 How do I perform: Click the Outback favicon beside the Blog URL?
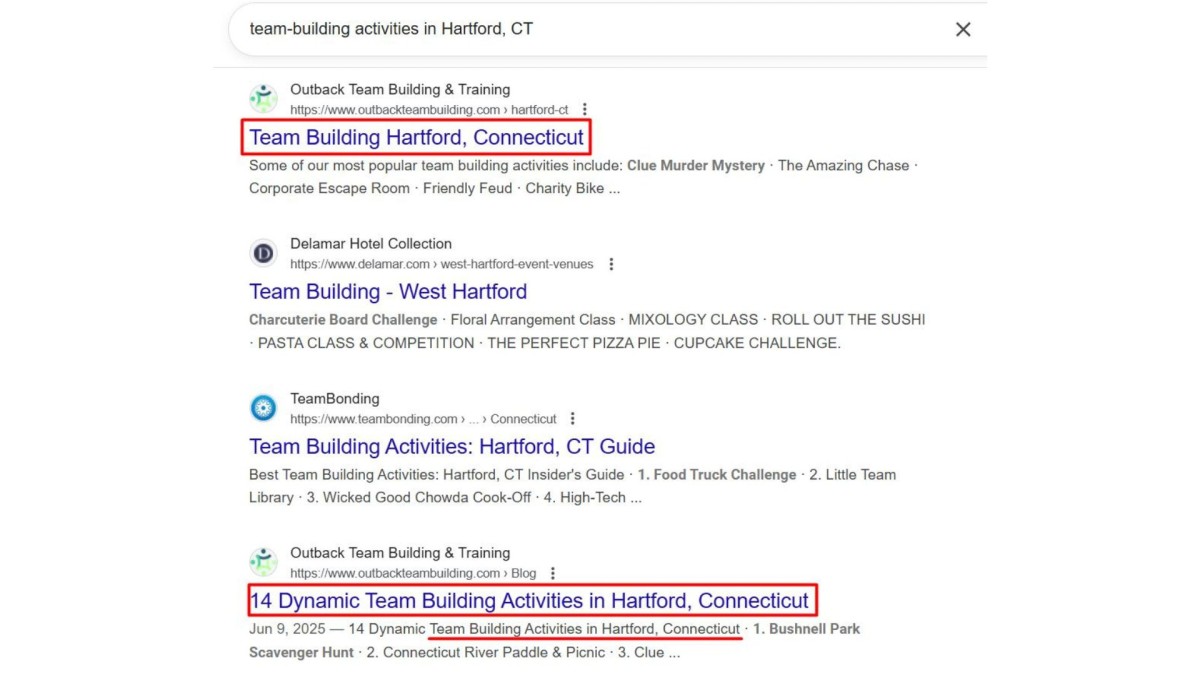pyautogui.click(x=263, y=563)
